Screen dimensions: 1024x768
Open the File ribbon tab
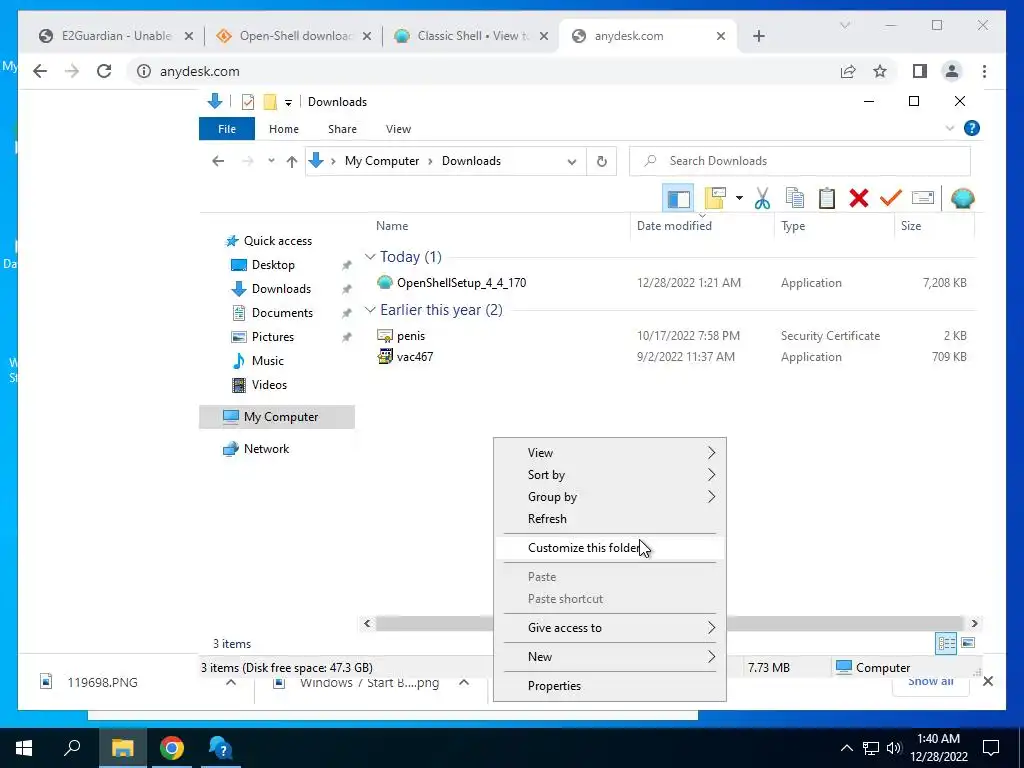pyautogui.click(x=227, y=129)
